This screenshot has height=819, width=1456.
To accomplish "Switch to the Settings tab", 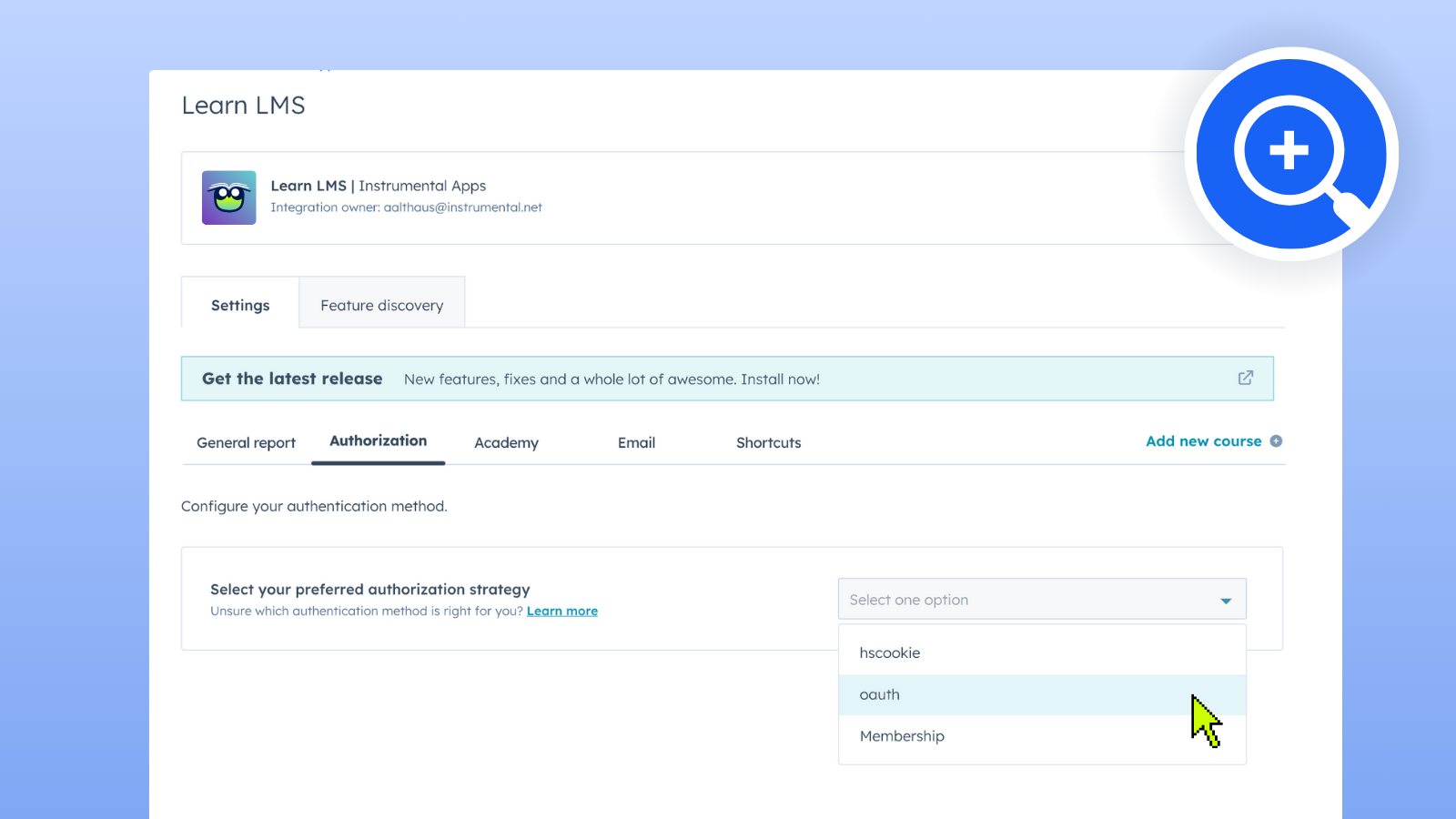I will [x=240, y=306].
